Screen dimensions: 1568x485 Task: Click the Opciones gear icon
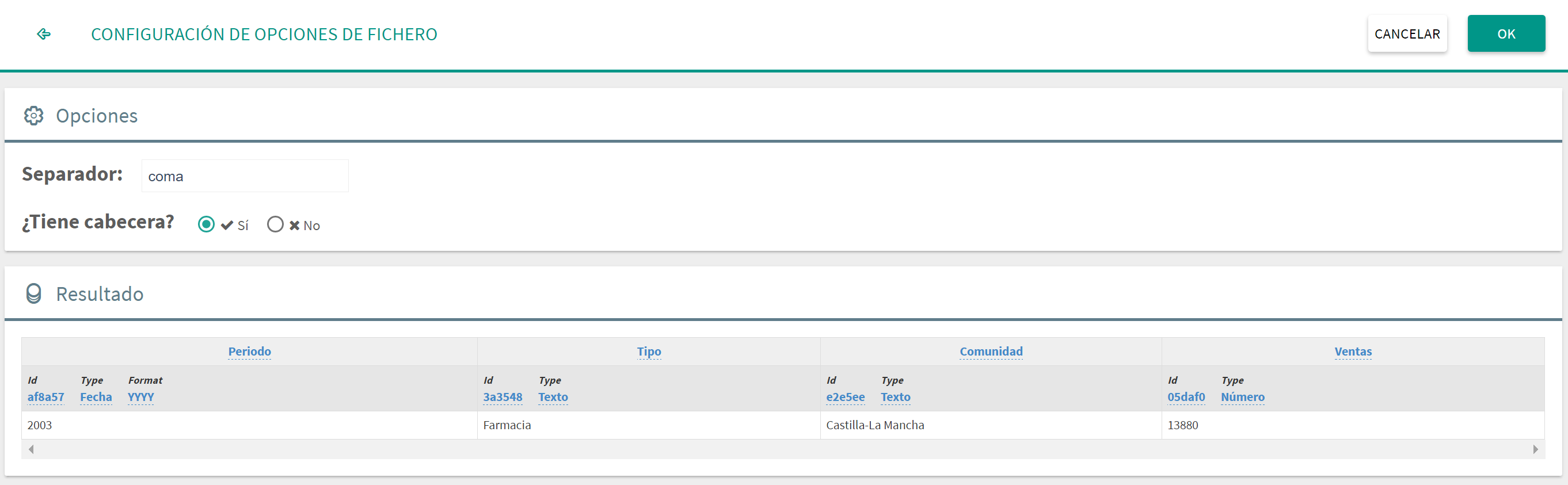pos(33,116)
